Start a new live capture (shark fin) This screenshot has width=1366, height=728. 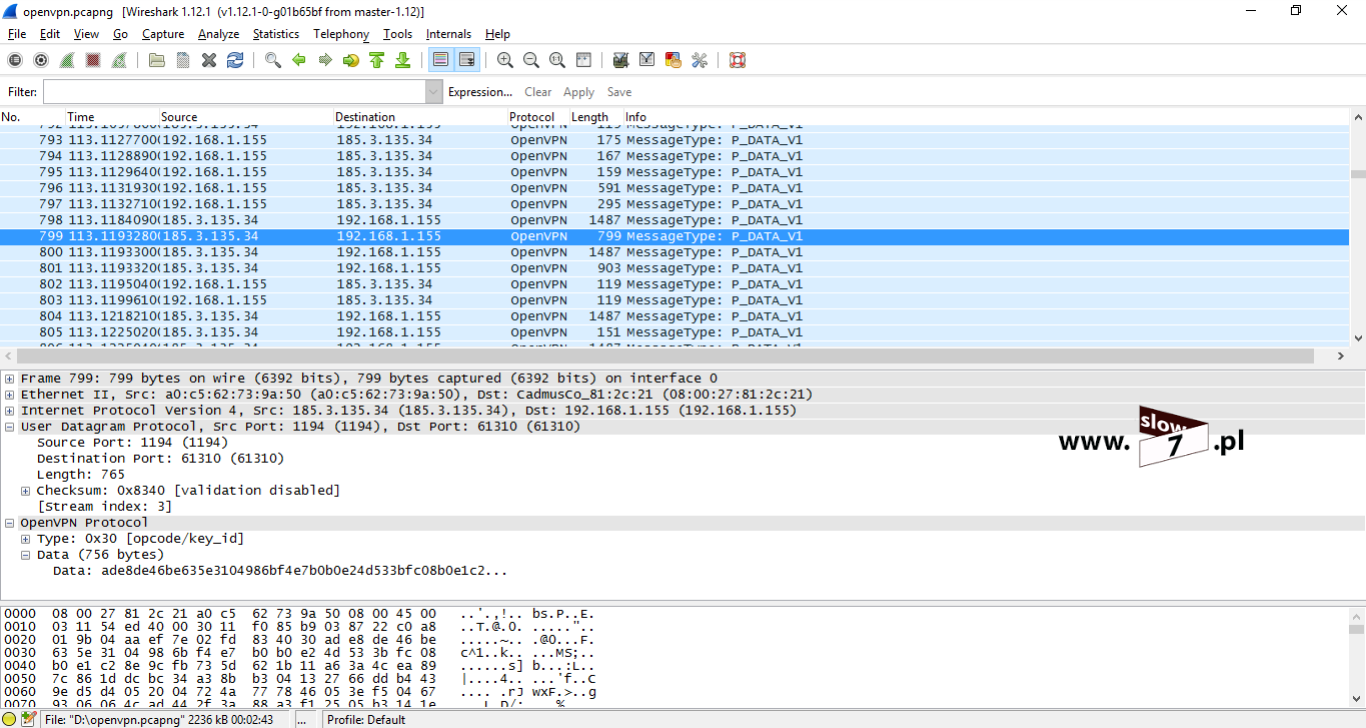tap(67, 60)
